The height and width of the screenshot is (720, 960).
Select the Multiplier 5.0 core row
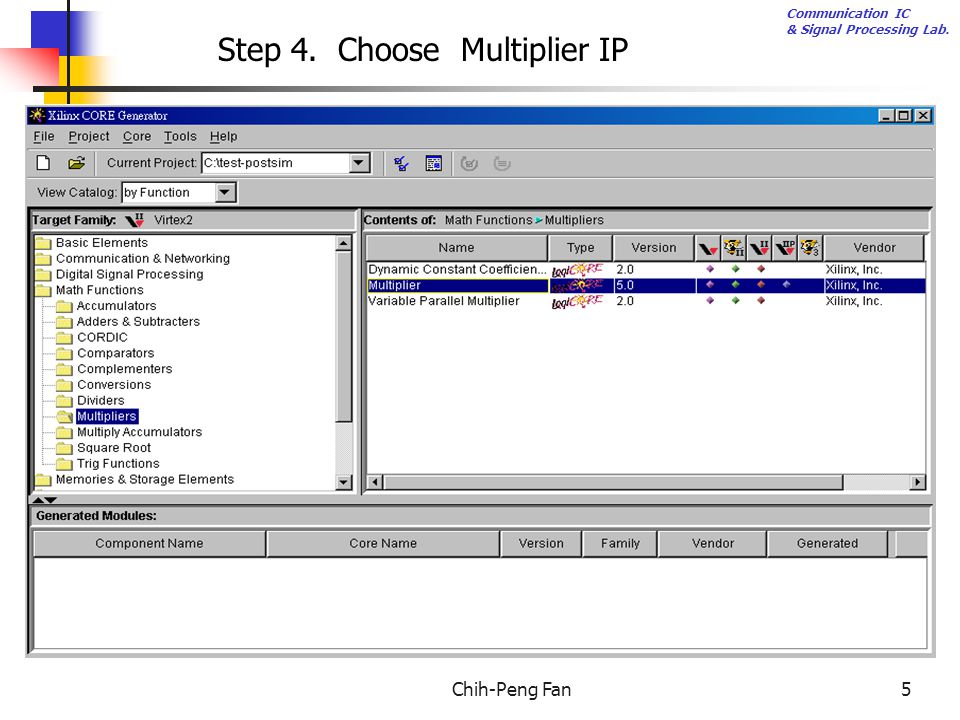tap(646, 285)
